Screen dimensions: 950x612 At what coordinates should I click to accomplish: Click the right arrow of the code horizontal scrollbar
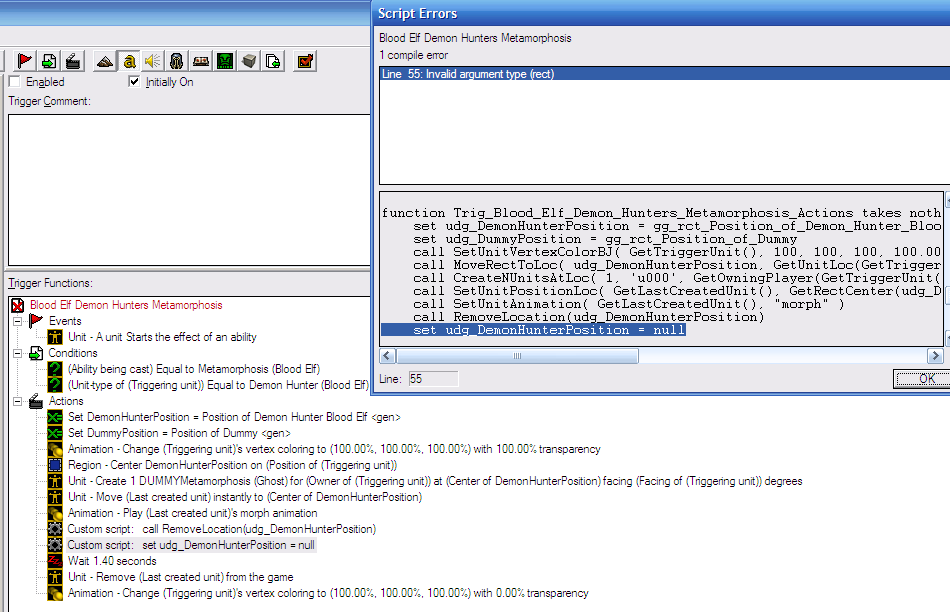pyautogui.click(x=935, y=356)
